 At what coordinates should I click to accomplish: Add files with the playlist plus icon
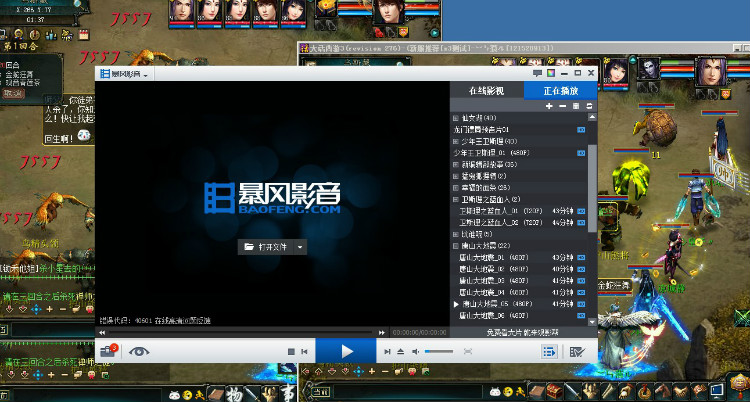pos(549,106)
